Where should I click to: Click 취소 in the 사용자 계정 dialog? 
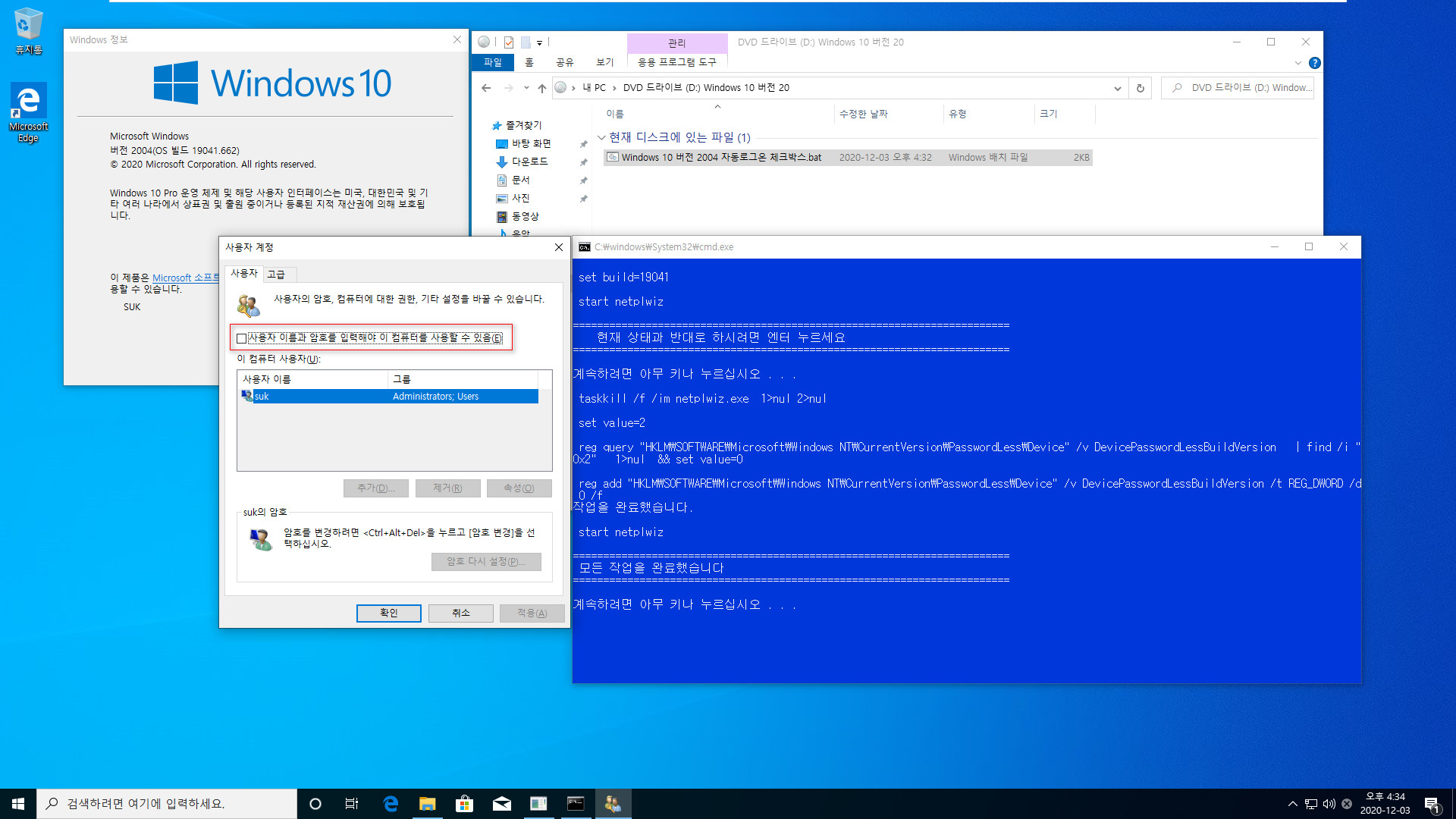click(x=461, y=613)
